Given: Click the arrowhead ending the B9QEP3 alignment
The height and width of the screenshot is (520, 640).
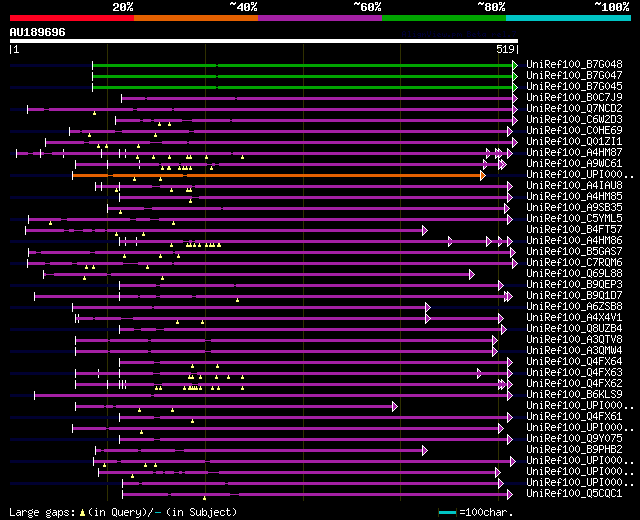Looking at the screenshot, I should (x=501, y=285).
